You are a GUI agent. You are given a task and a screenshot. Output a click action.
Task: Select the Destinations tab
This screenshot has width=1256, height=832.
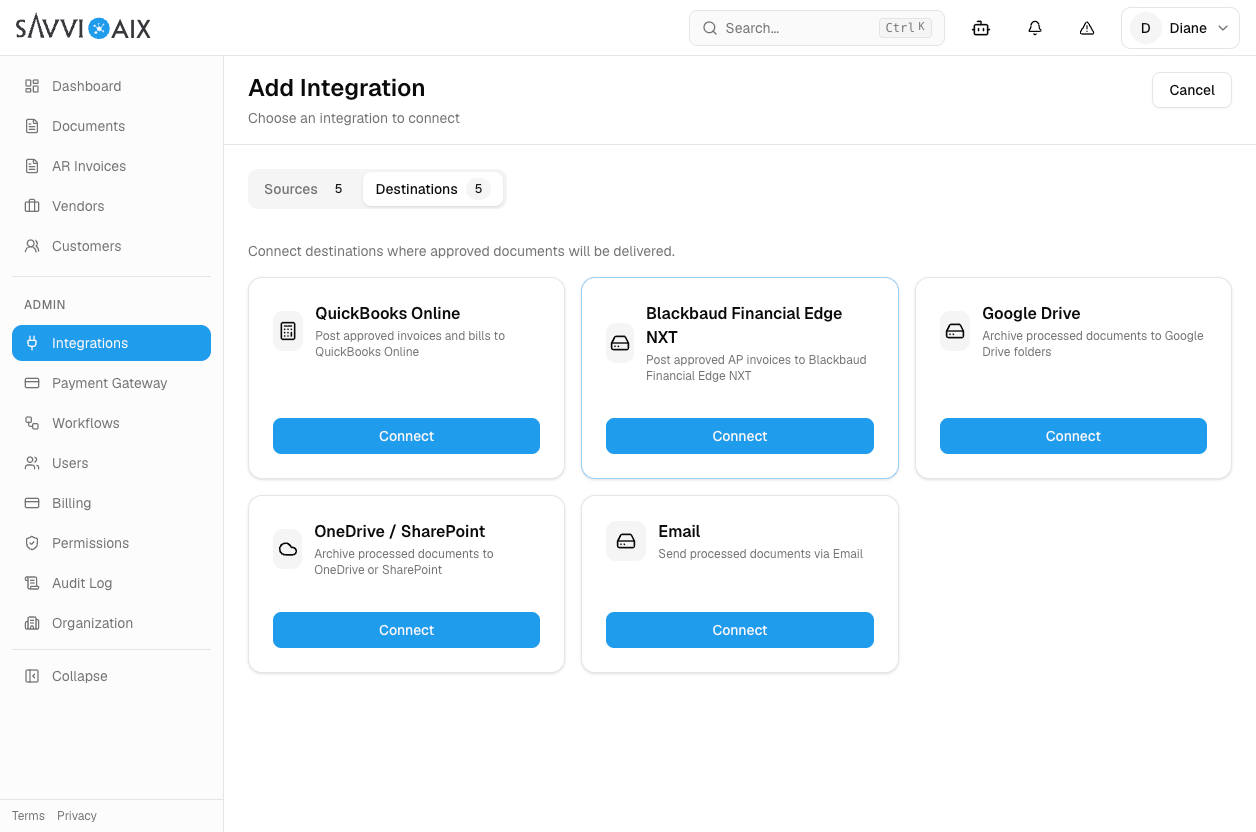click(433, 189)
